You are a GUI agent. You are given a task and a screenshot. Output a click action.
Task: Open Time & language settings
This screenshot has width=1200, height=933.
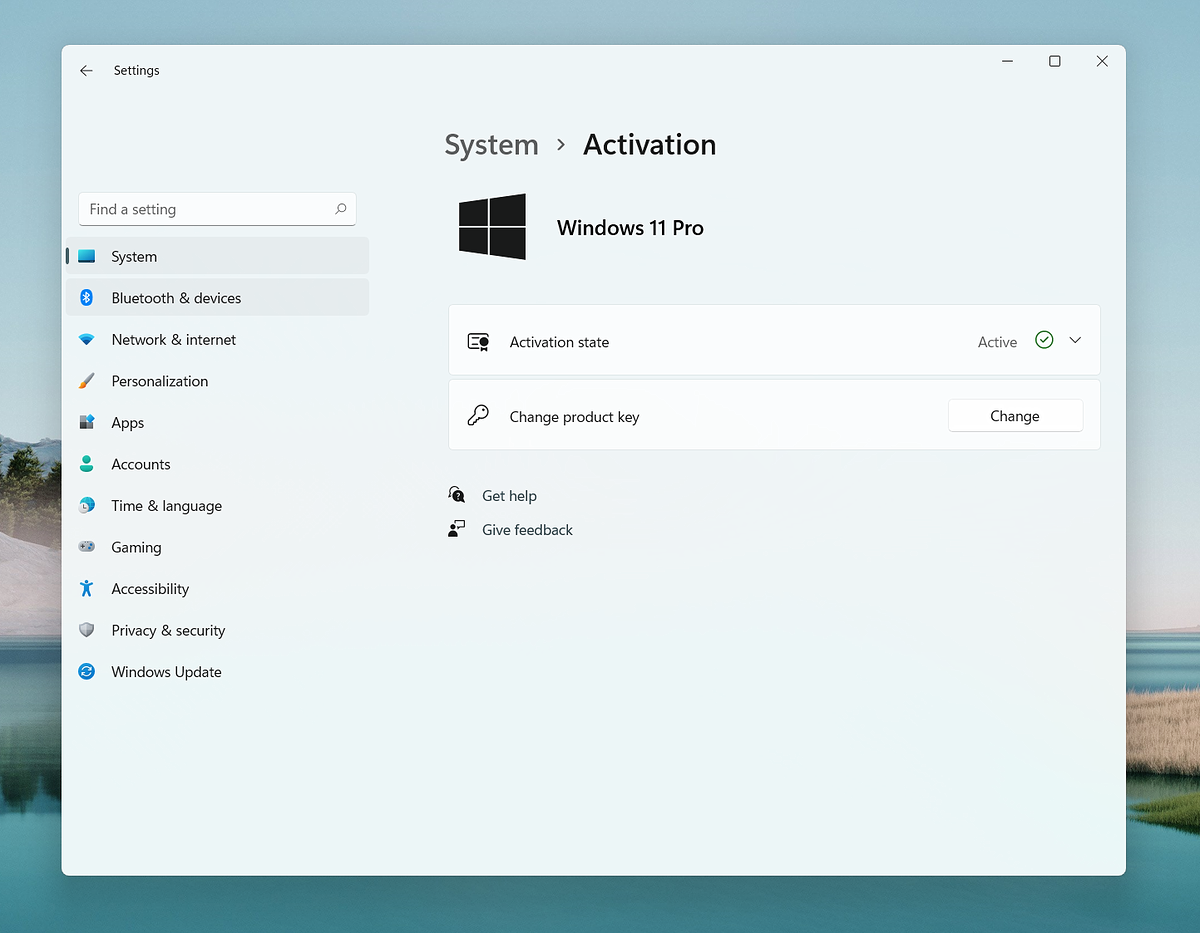pos(217,506)
